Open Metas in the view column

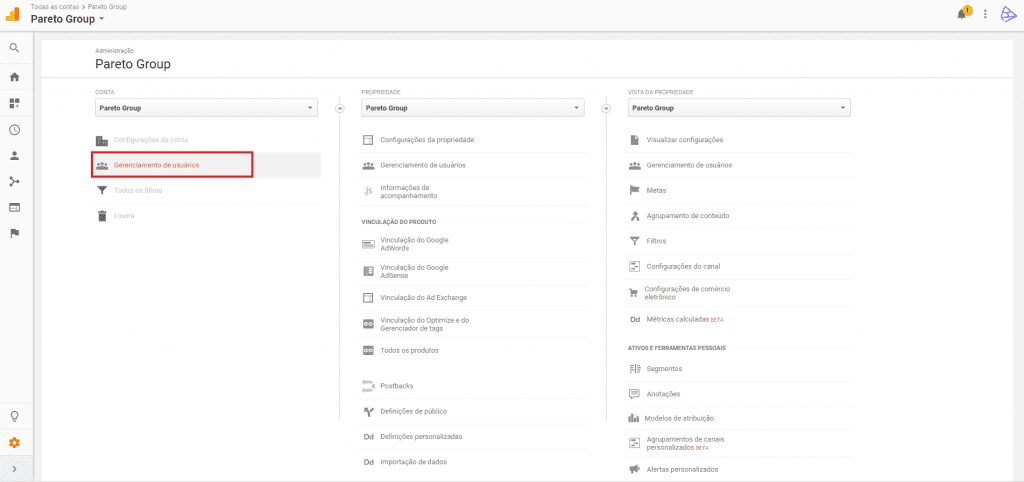click(x=656, y=190)
